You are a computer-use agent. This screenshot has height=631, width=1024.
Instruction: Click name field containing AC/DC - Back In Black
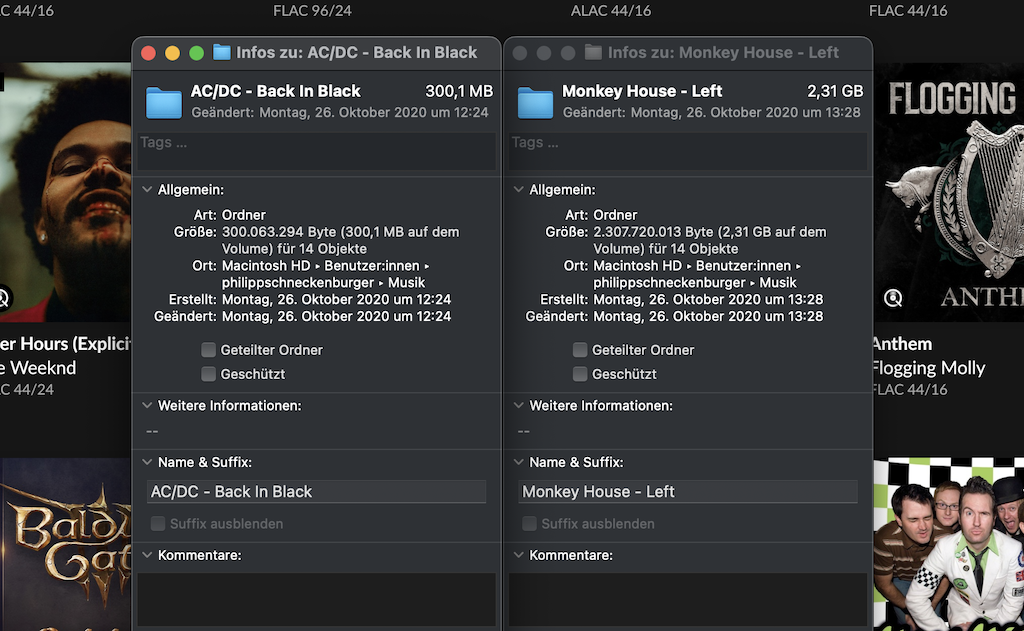tap(317, 492)
